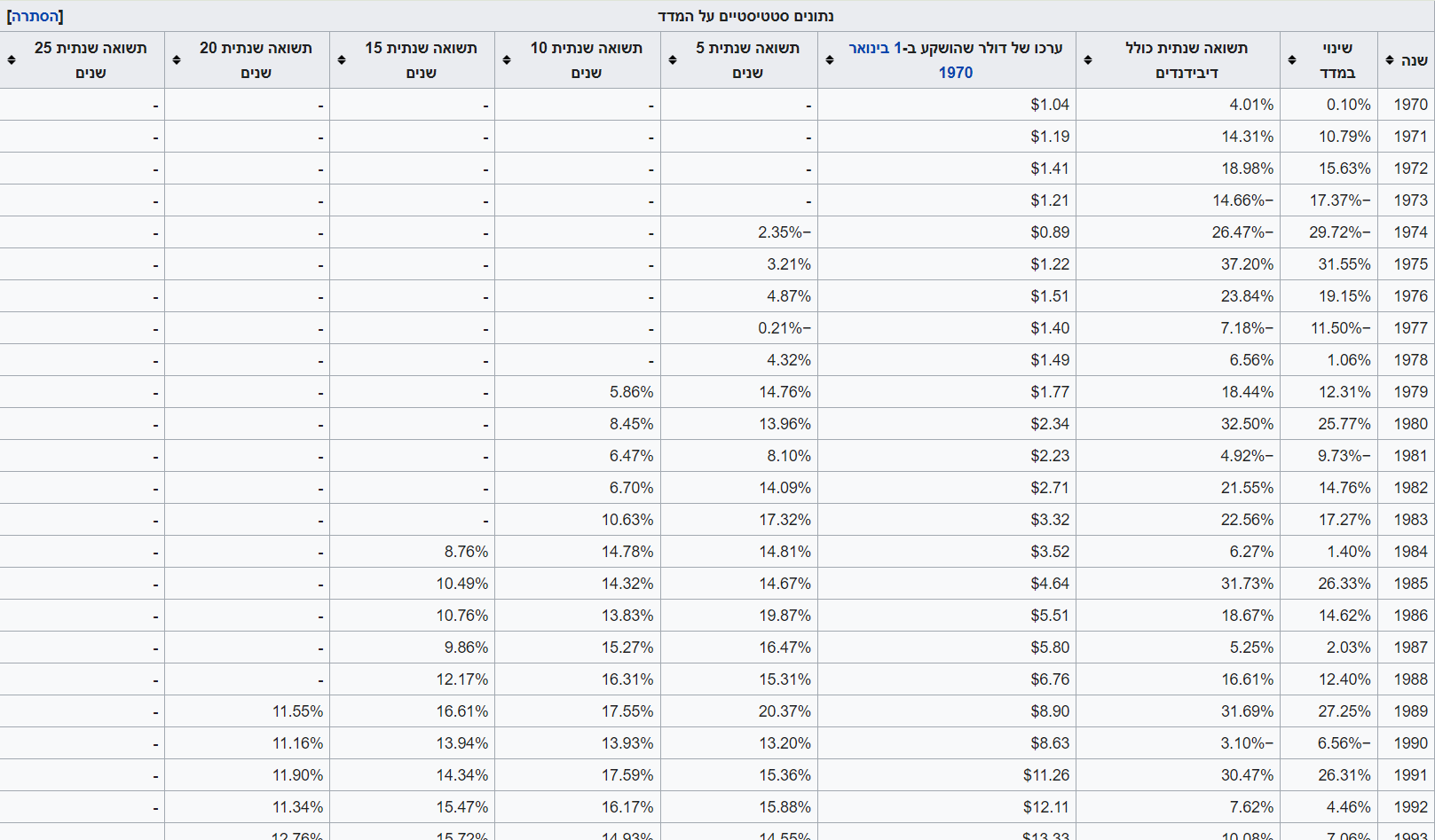Image resolution: width=1435 pixels, height=840 pixels.
Task: Click sort arrows for 15-year annual return
Action: 342,60
